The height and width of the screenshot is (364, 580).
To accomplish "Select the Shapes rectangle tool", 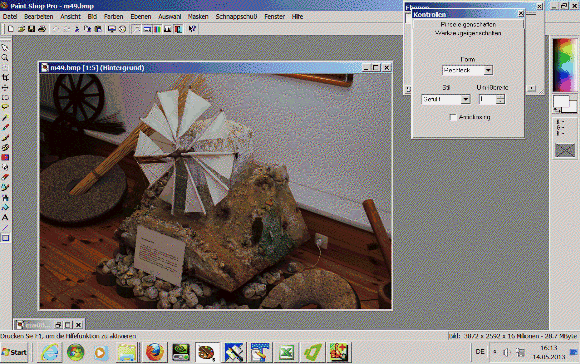I will point(5,238).
